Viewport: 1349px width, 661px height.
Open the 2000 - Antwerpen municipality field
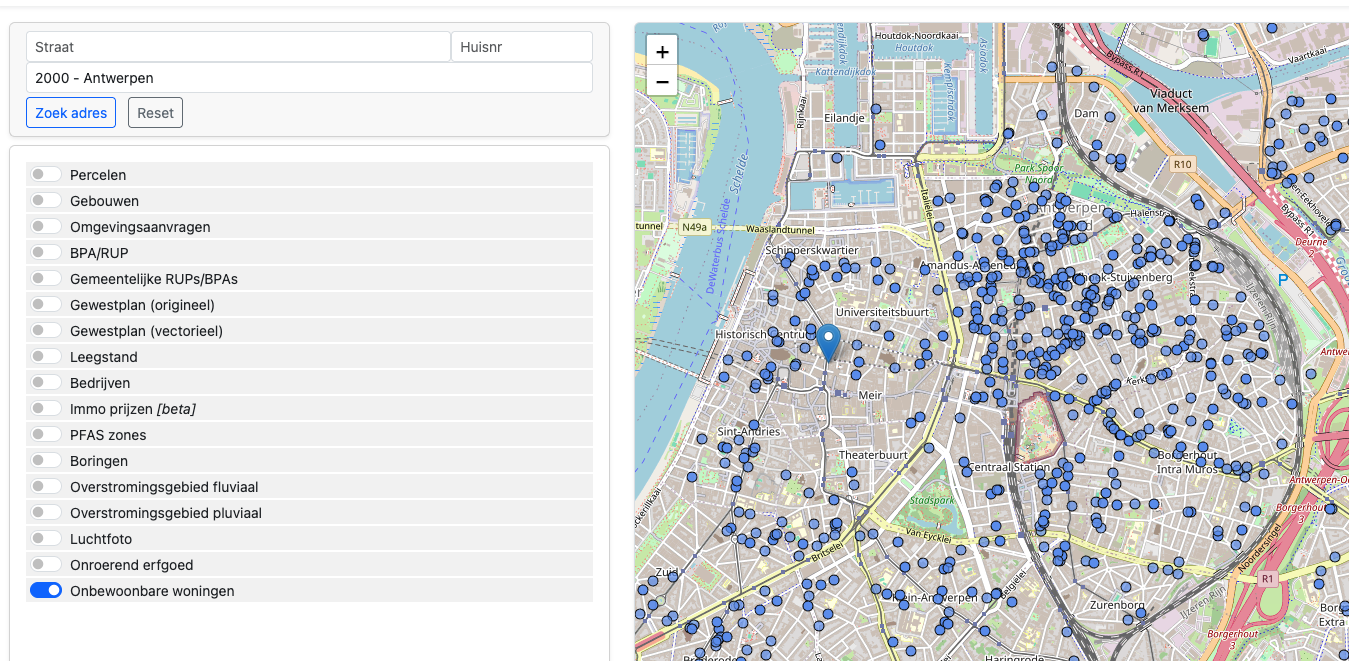309,78
